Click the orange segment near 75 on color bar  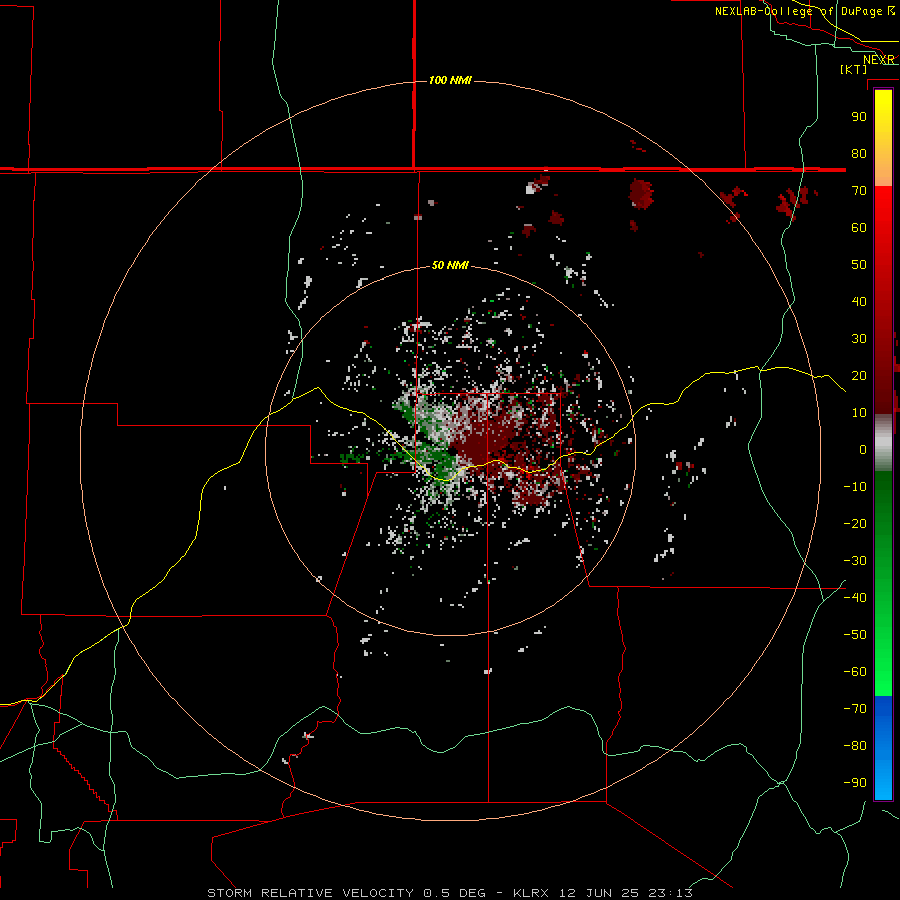pos(883,172)
